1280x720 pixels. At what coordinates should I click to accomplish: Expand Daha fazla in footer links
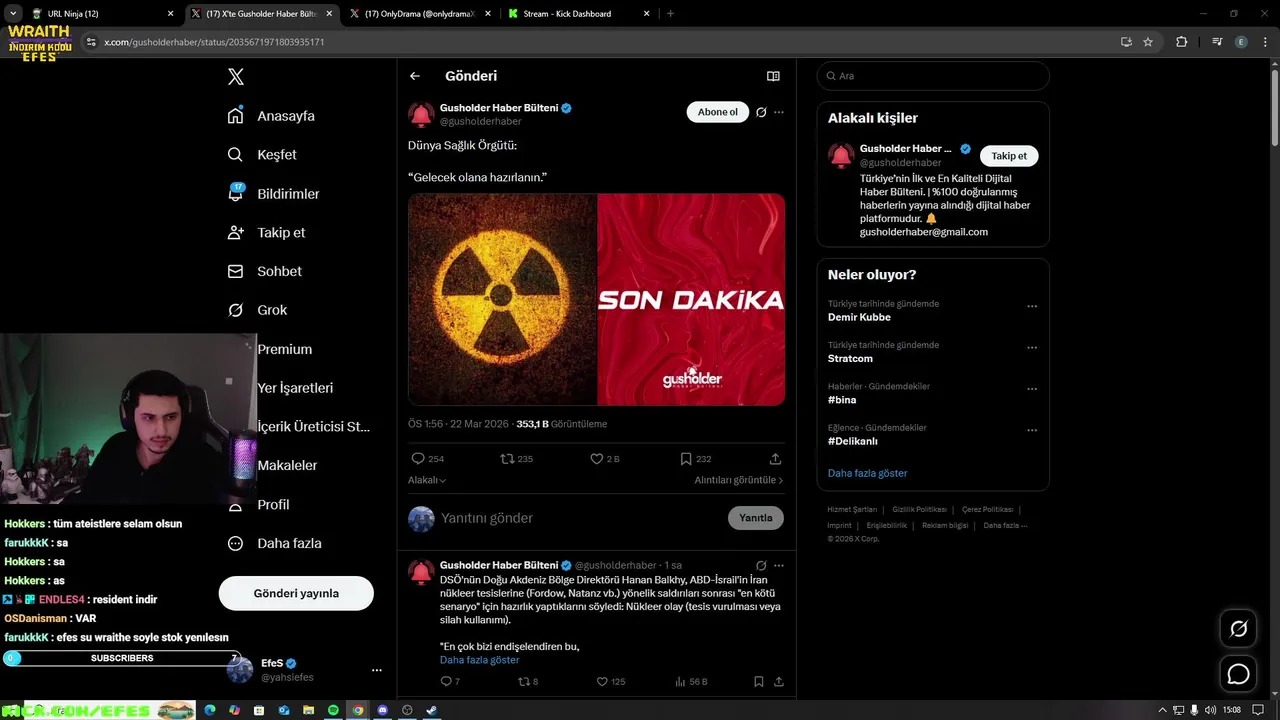pyautogui.click(x=1005, y=525)
